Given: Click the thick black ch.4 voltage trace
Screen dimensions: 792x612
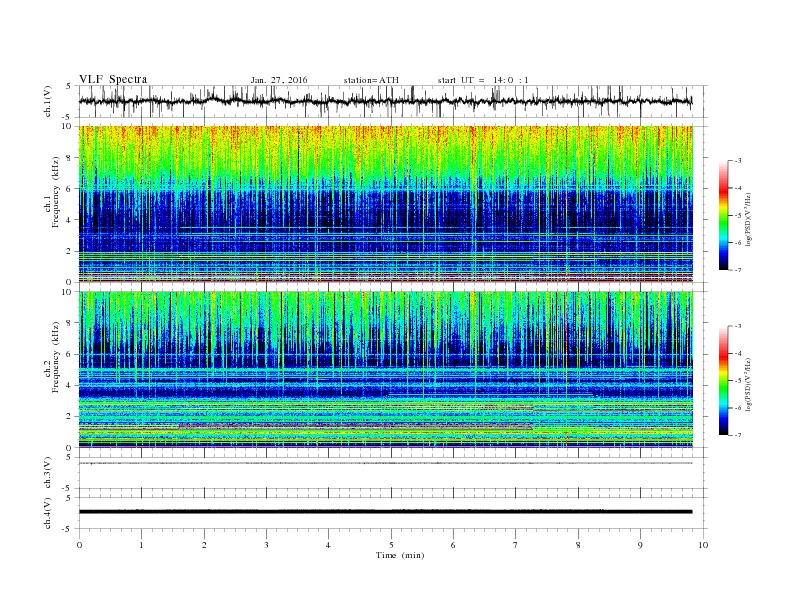Looking at the screenshot, I should [x=385, y=512].
